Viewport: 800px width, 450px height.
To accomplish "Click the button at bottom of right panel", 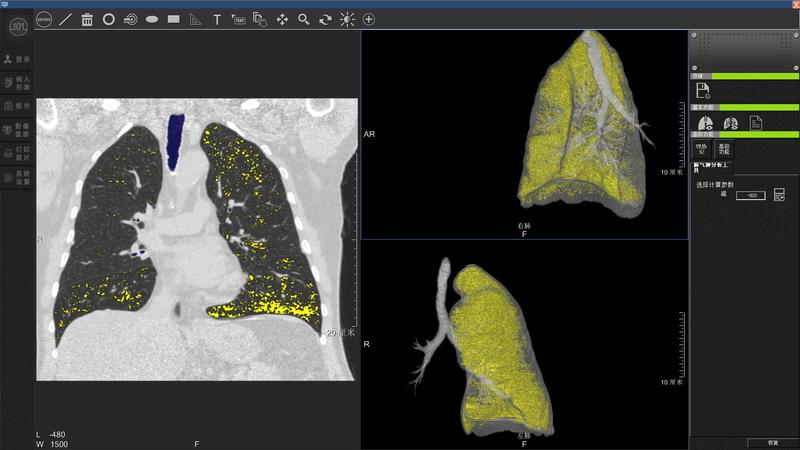I will click(x=772, y=442).
